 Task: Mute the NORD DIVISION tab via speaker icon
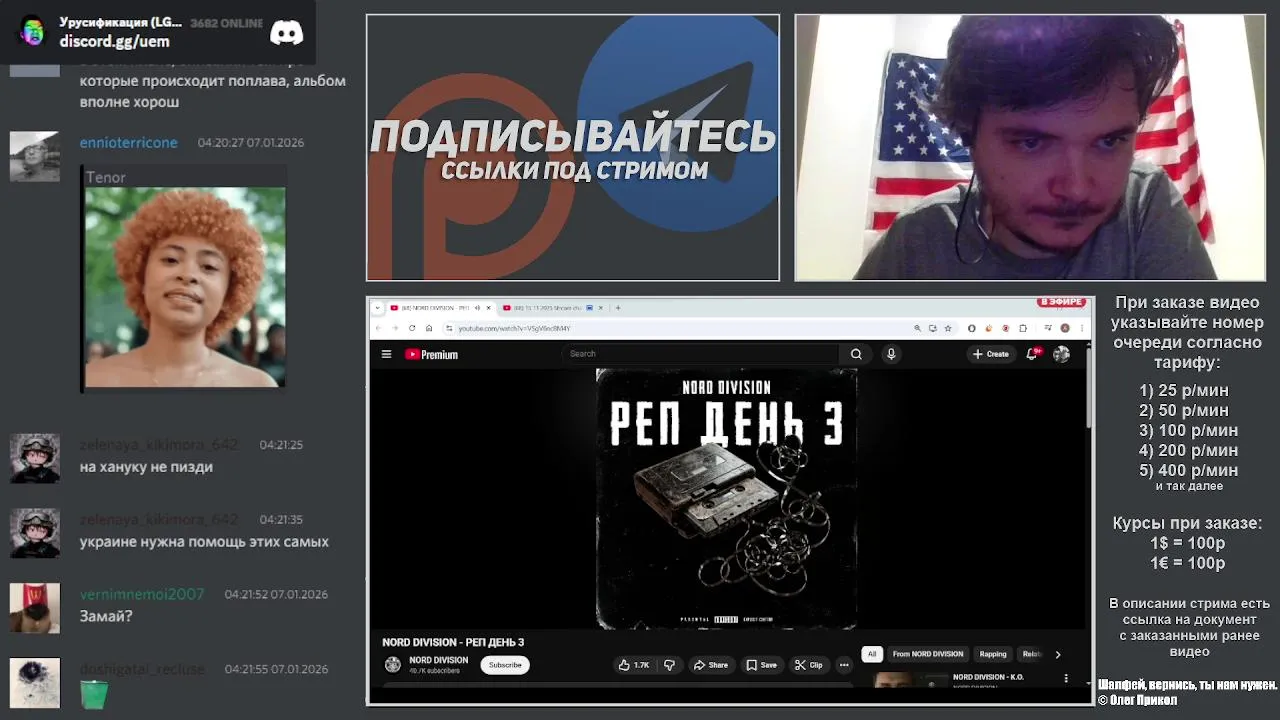(x=477, y=308)
